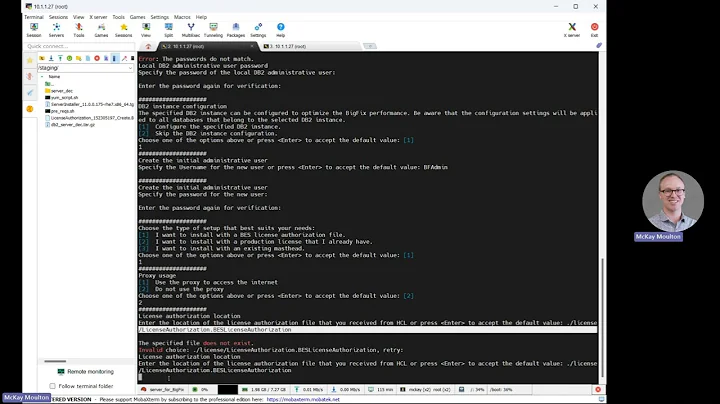
Task: Select the pre_reqs.sh file
Action: (x=59, y=111)
